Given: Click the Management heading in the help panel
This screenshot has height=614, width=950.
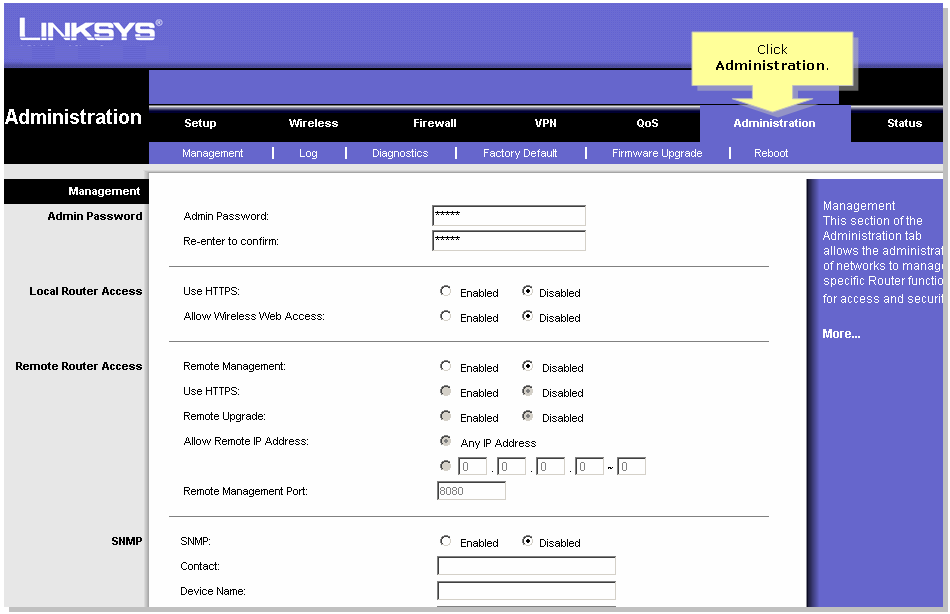Looking at the screenshot, I should 859,206.
